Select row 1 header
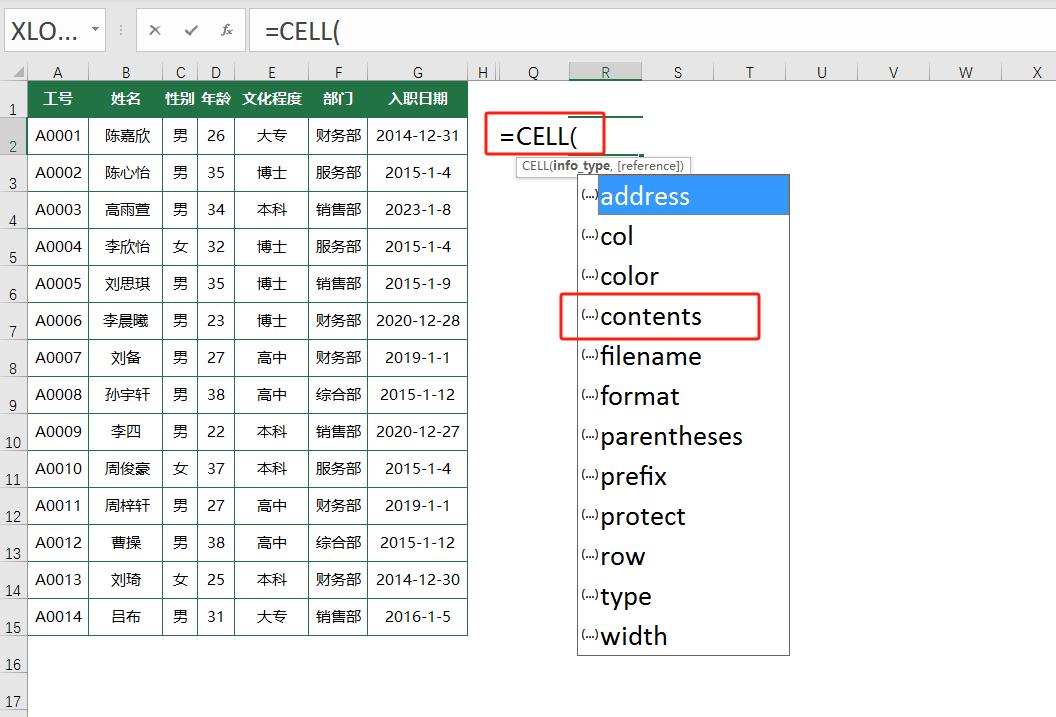The height and width of the screenshot is (717, 1056). click(x=13, y=100)
